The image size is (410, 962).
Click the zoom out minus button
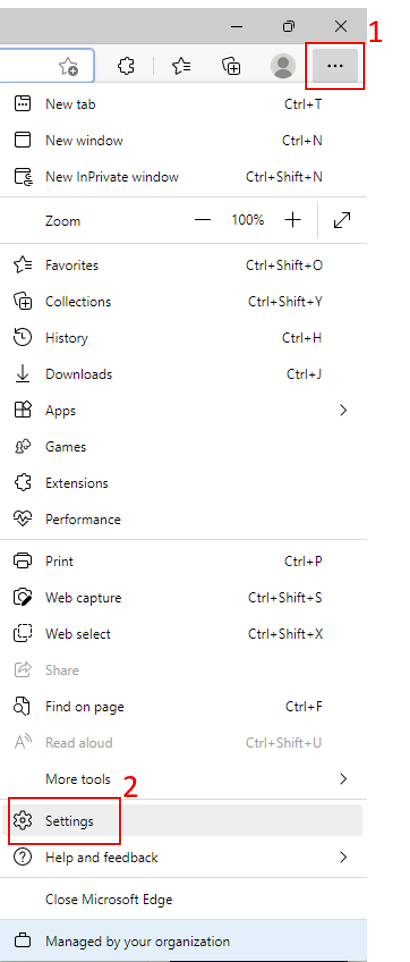(203, 220)
